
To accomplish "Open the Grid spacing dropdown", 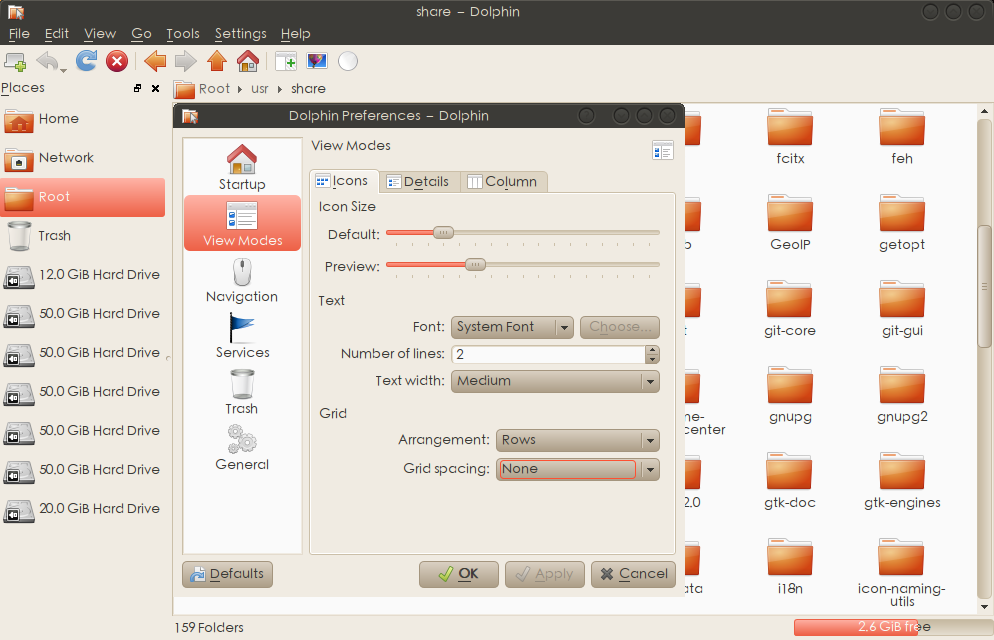I will pos(578,470).
